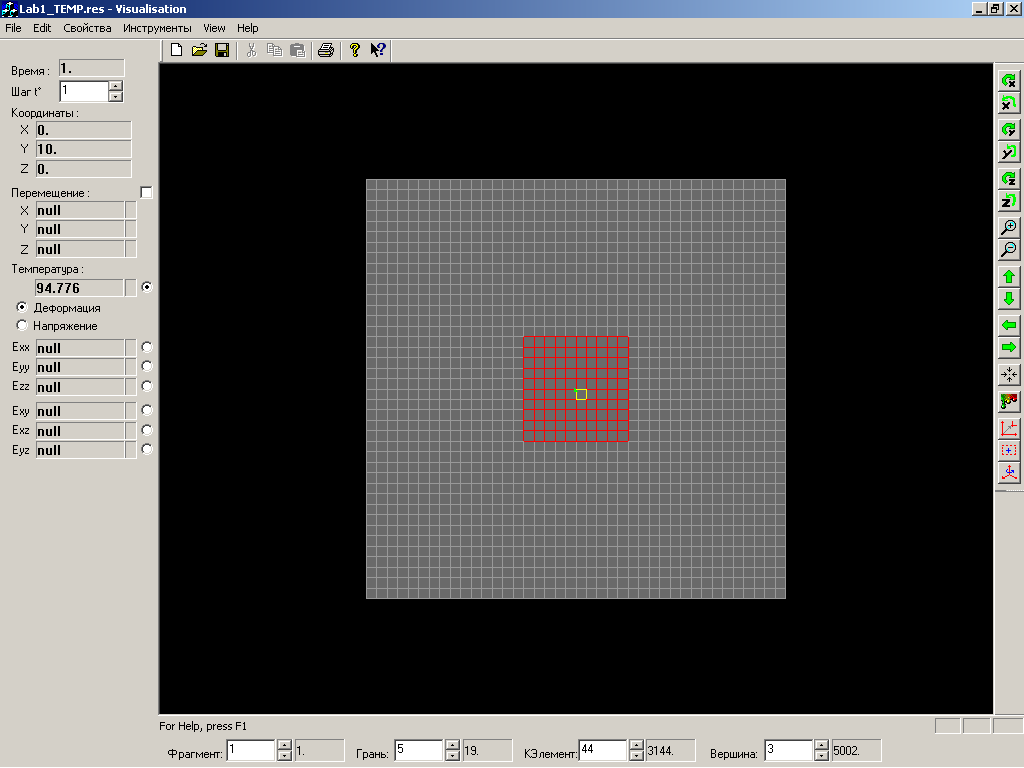Select the Eyy radio button
This screenshot has height=768, width=1024.
click(147, 366)
